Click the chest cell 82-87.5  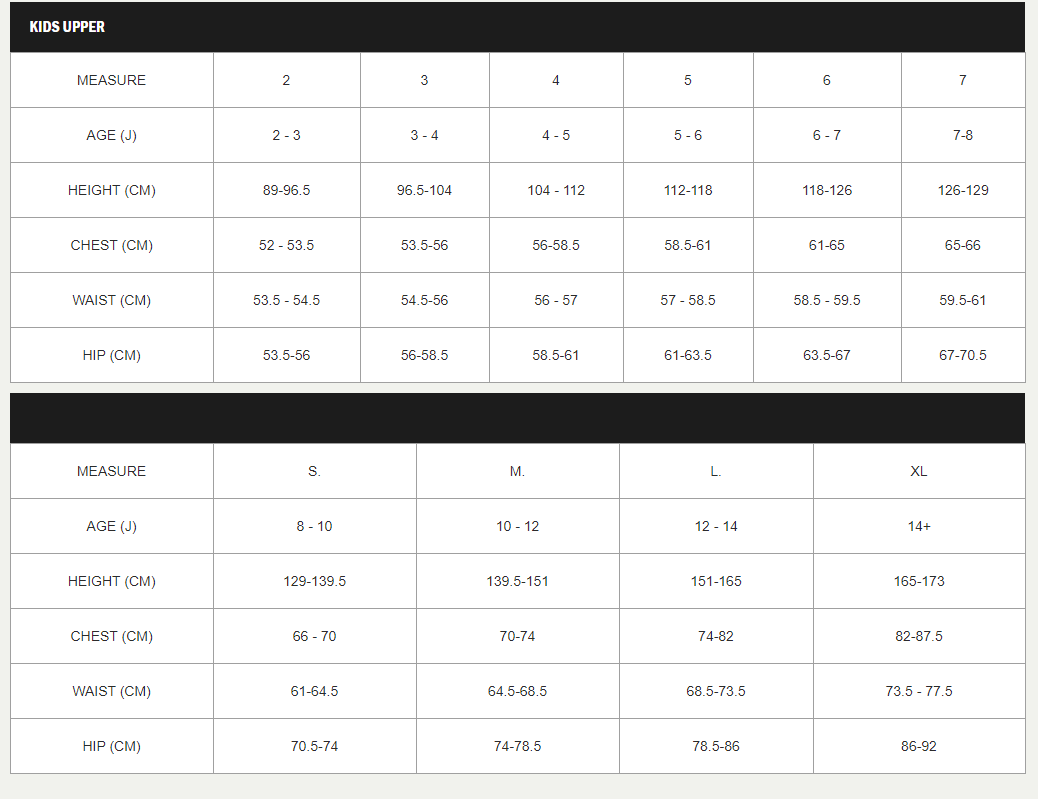[918, 636]
